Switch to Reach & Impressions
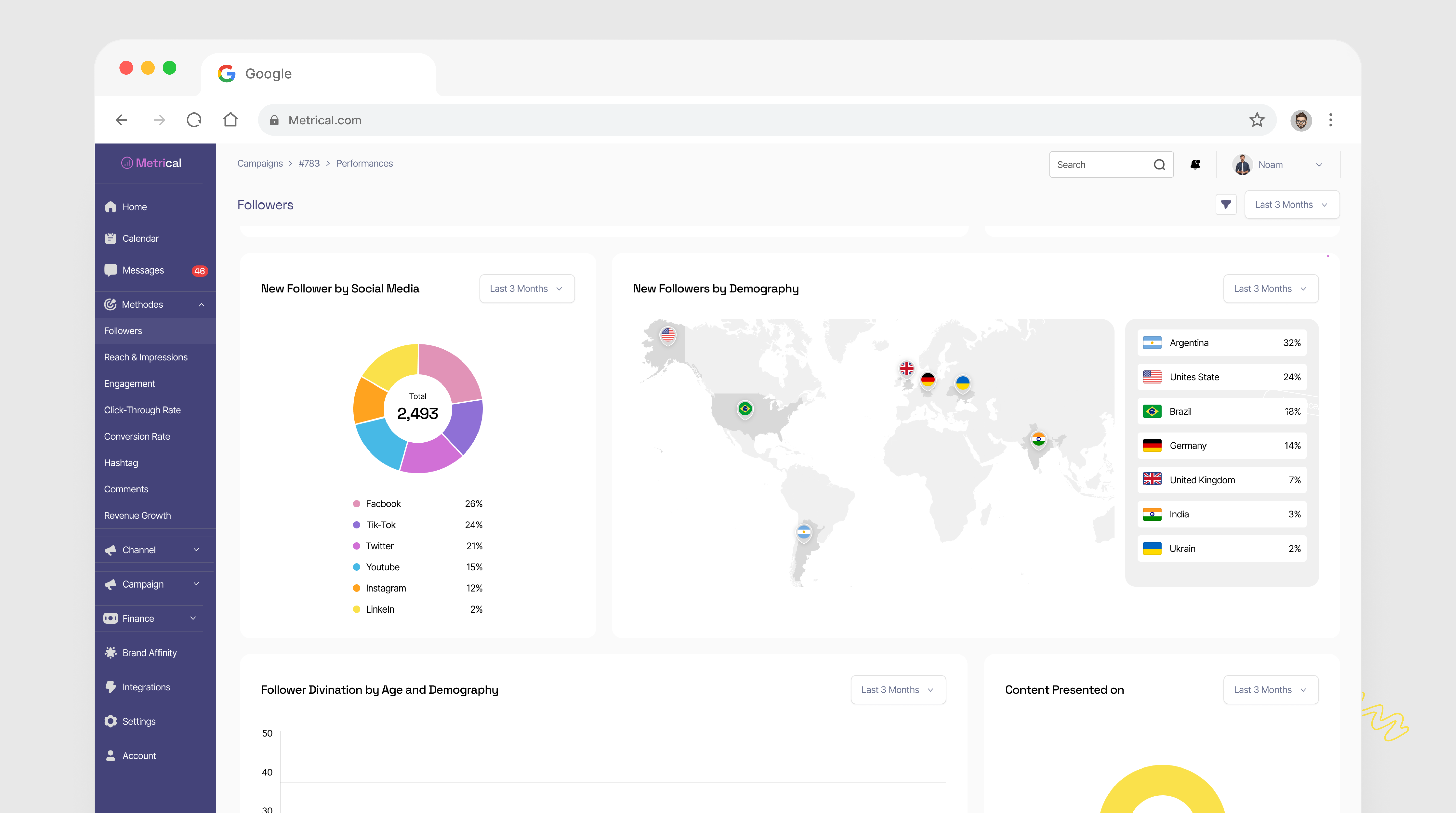 [x=146, y=357]
